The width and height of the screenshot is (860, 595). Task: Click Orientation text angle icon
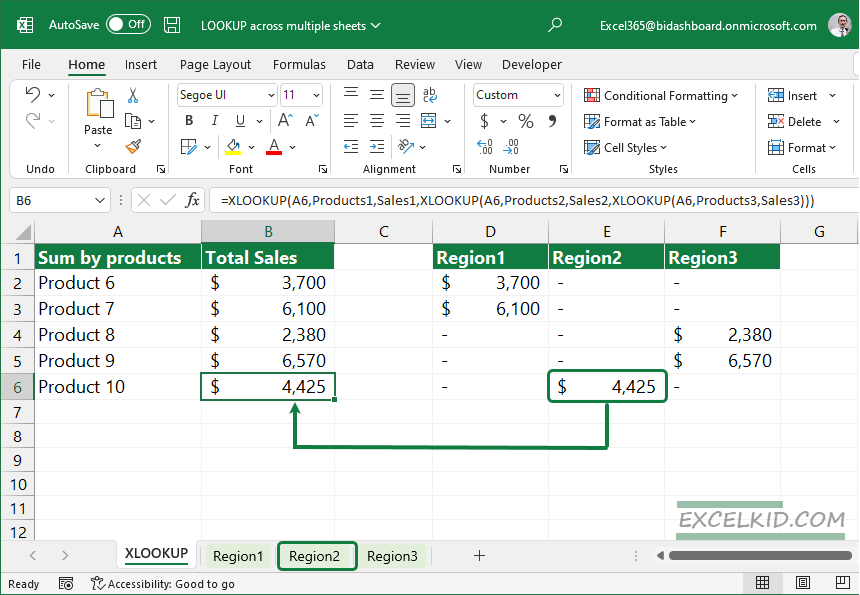click(x=406, y=146)
